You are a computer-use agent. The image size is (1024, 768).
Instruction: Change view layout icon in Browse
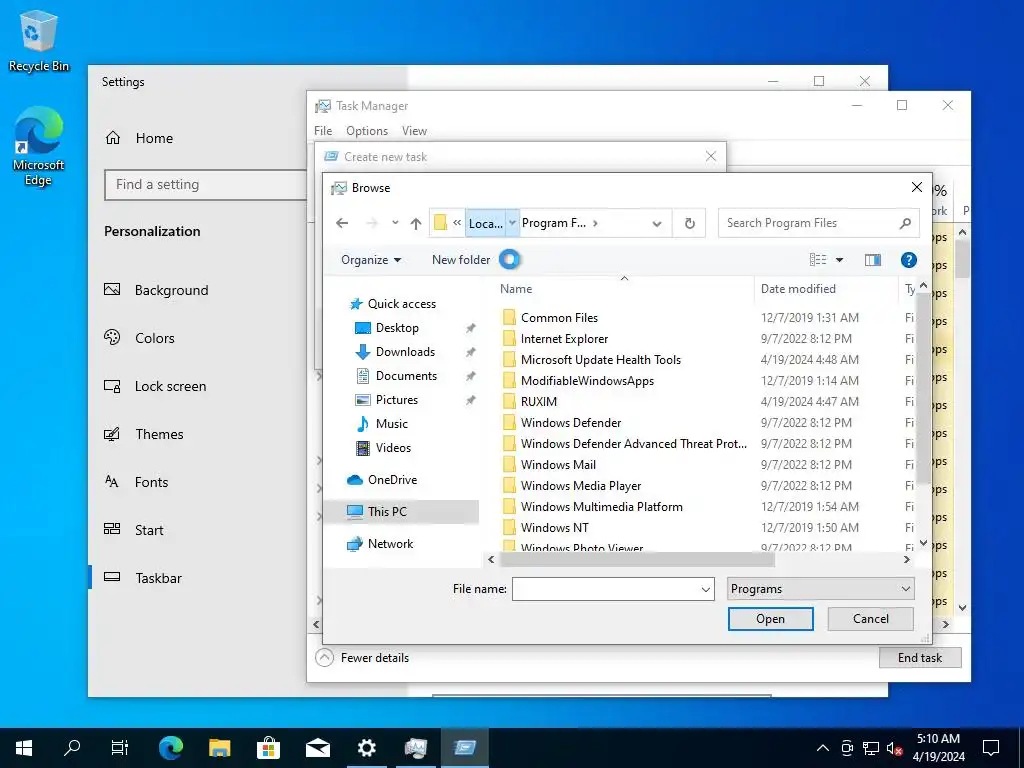(x=818, y=260)
